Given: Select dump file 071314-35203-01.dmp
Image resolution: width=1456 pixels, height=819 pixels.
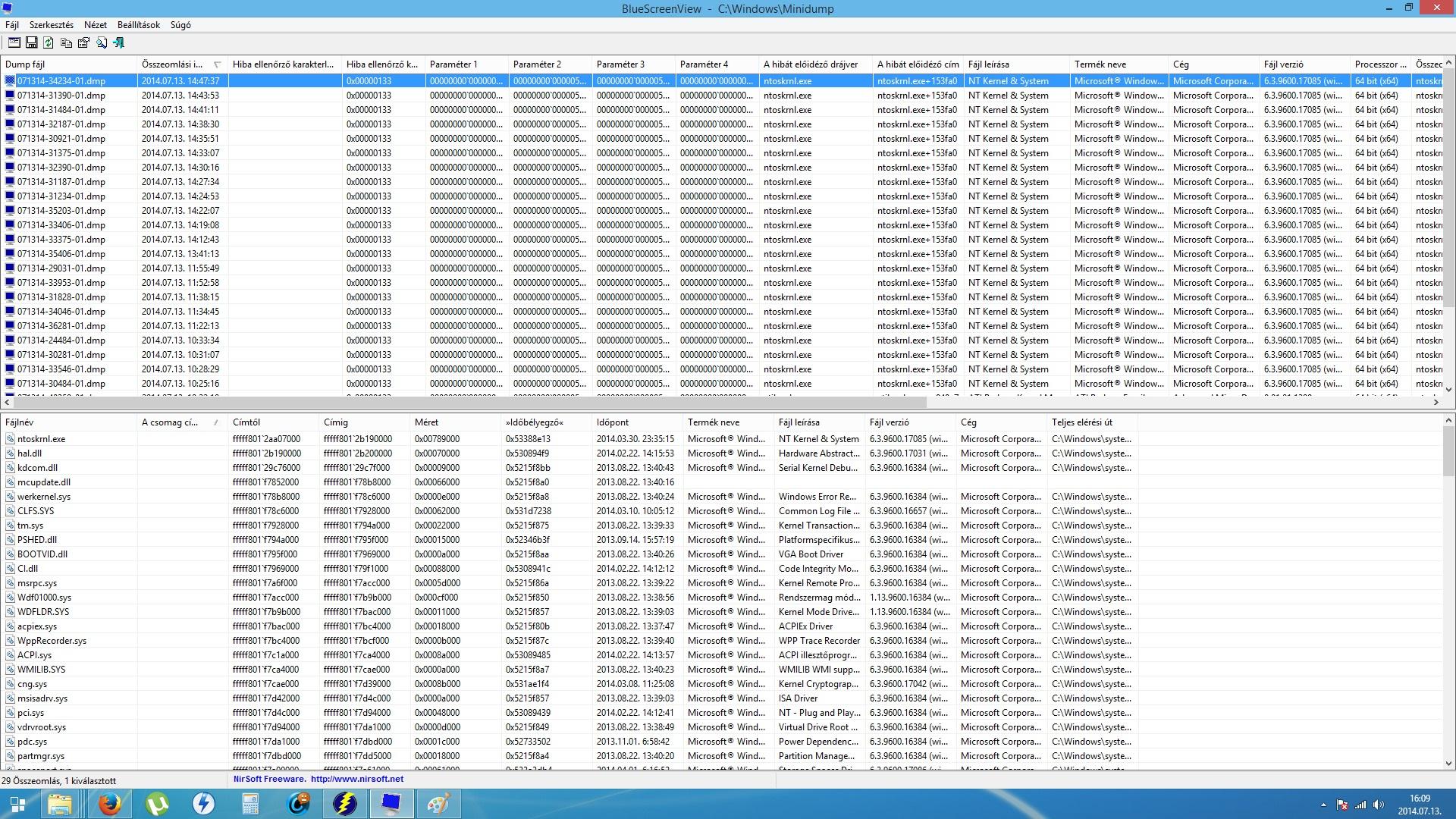Looking at the screenshot, I should click(61, 211).
